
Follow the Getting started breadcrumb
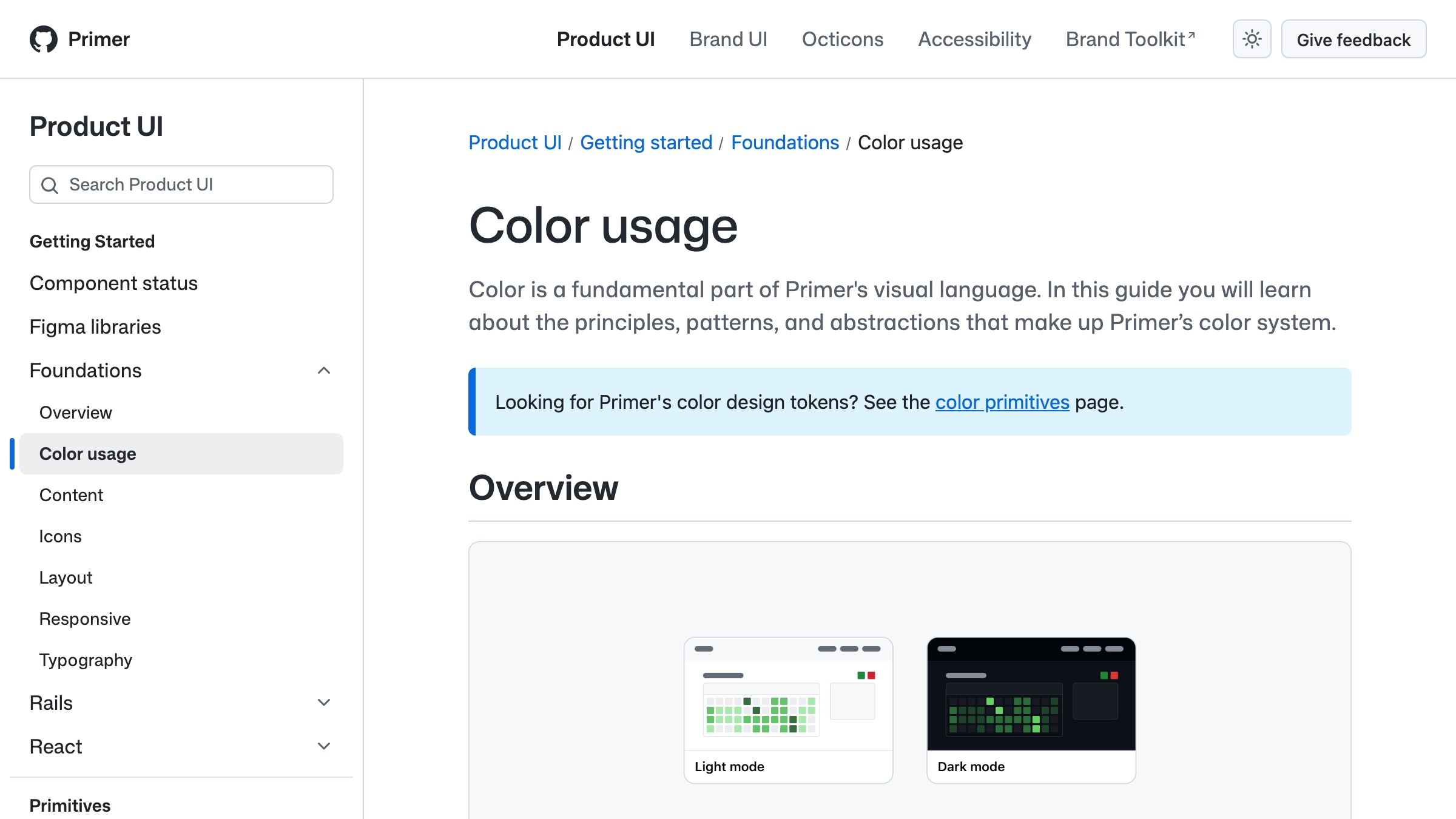pos(646,142)
